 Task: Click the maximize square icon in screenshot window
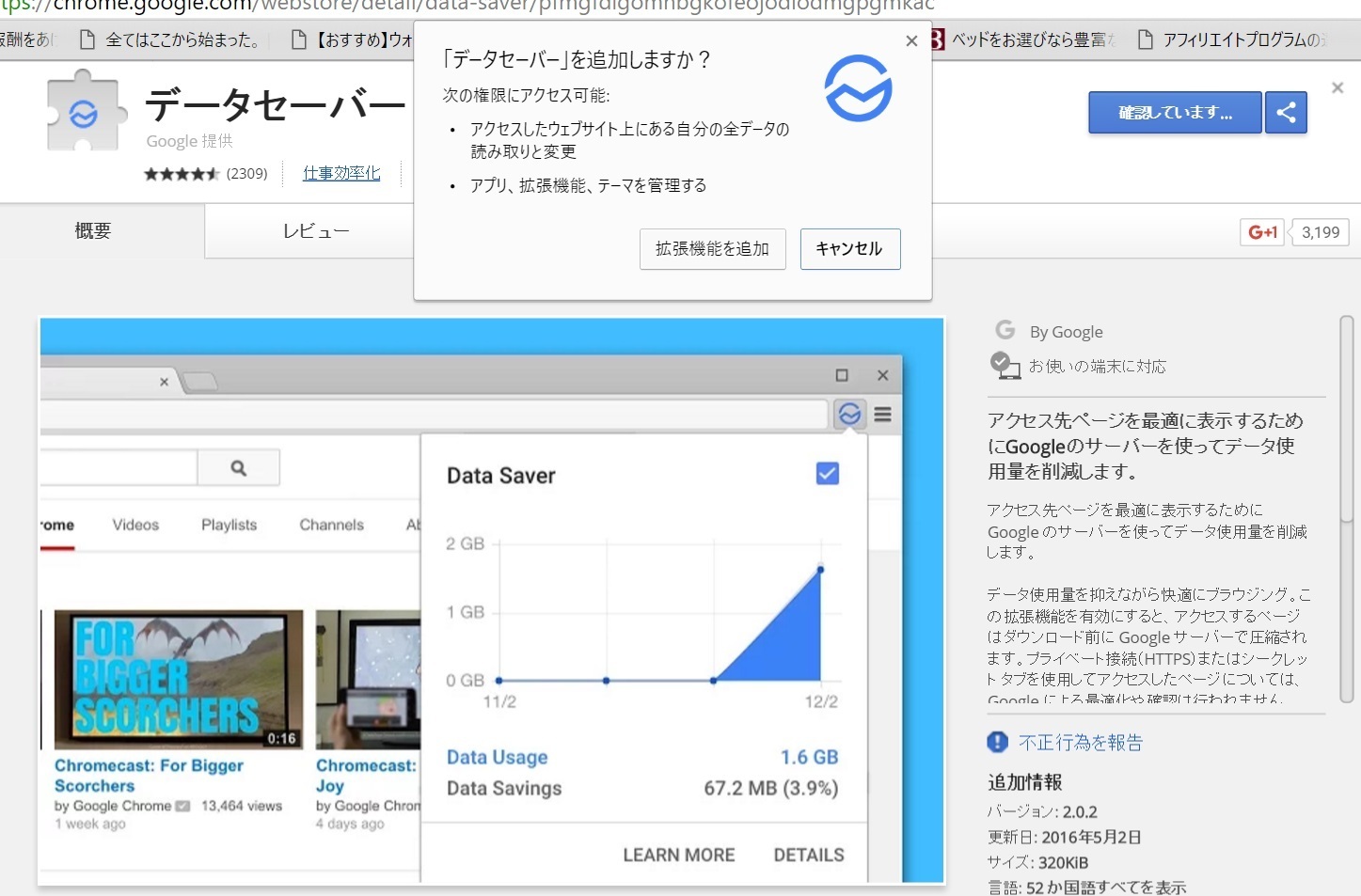(842, 375)
